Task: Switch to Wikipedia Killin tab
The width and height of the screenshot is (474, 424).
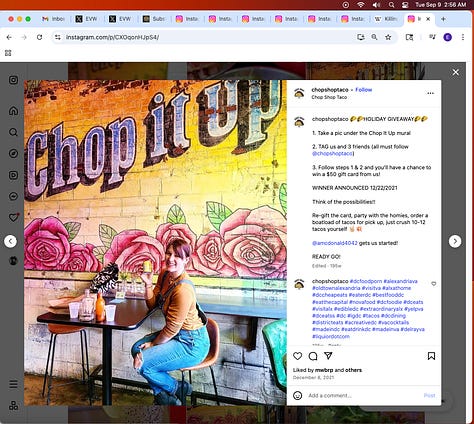Action: (x=386, y=19)
